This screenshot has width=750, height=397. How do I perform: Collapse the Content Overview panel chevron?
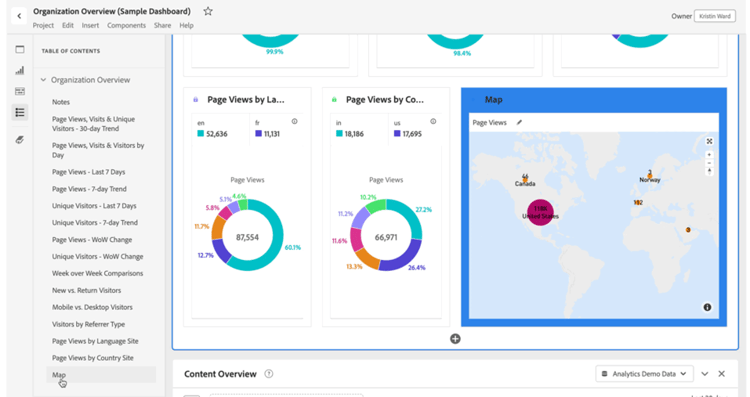pyautogui.click(x=705, y=374)
